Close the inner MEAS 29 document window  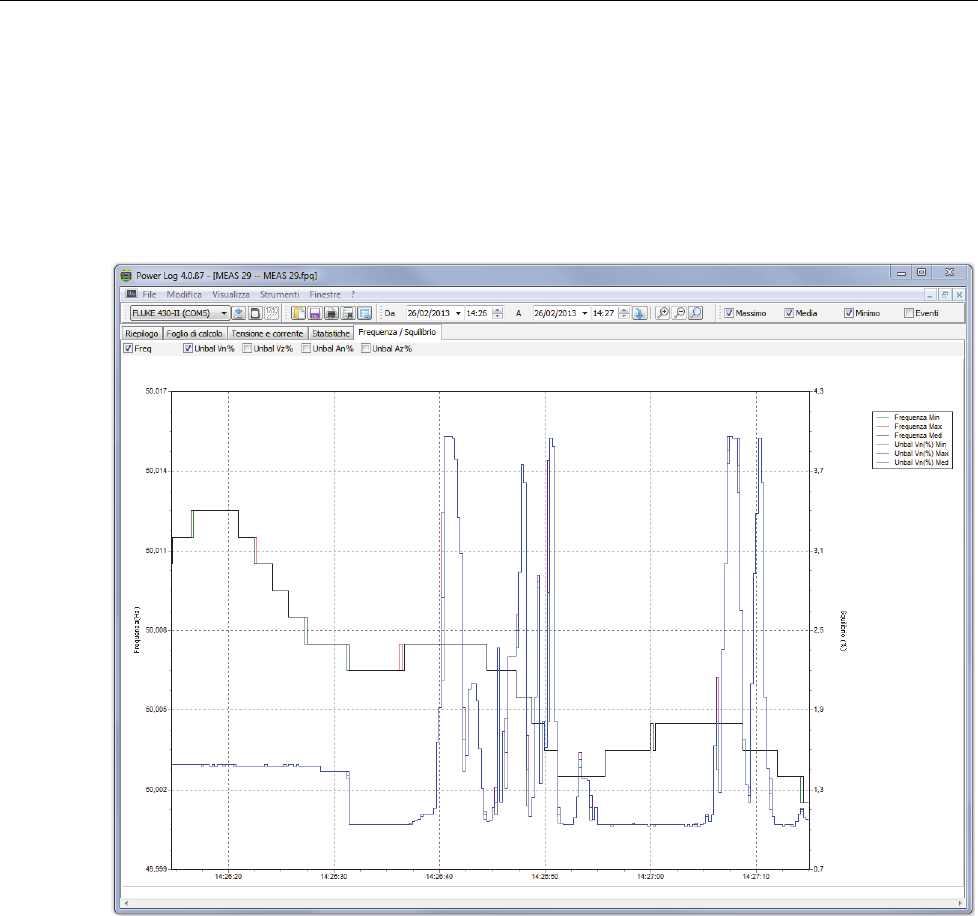tap(959, 295)
